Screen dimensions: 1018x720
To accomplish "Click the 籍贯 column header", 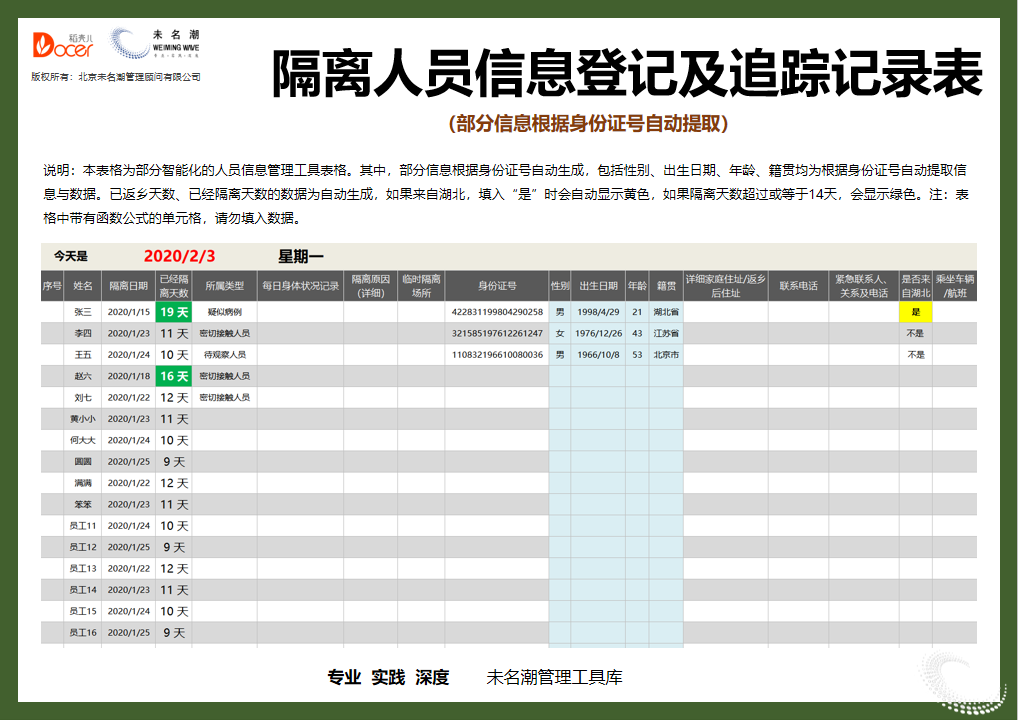I will [x=665, y=284].
